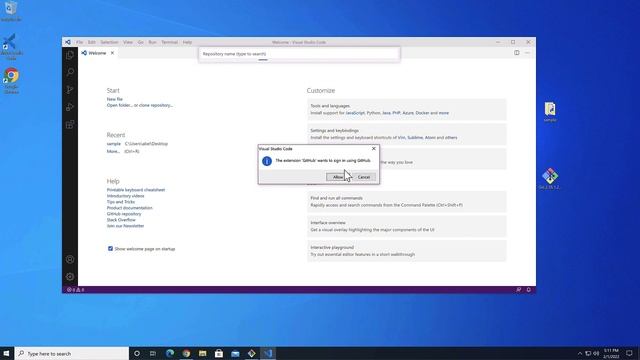Open the View menu
This screenshot has width=640, height=360.
(128, 42)
